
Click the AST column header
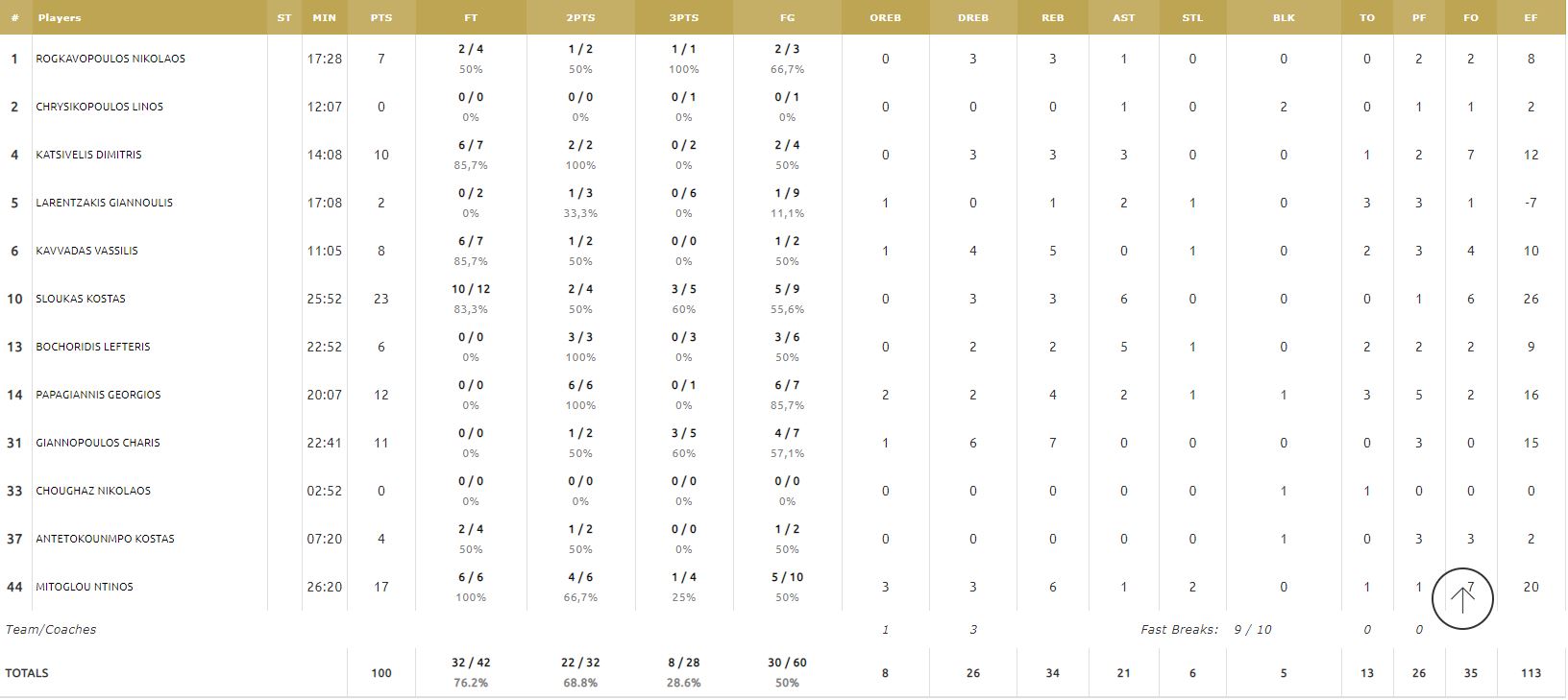click(1123, 17)
